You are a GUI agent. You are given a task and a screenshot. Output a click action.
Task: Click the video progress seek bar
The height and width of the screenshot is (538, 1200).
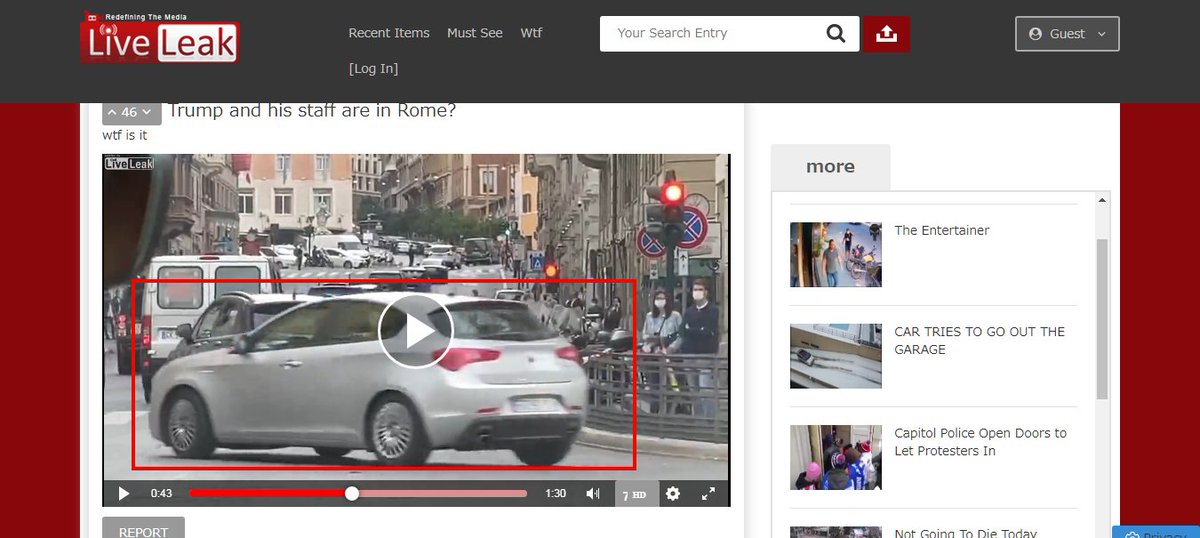[x=358, y=493]
